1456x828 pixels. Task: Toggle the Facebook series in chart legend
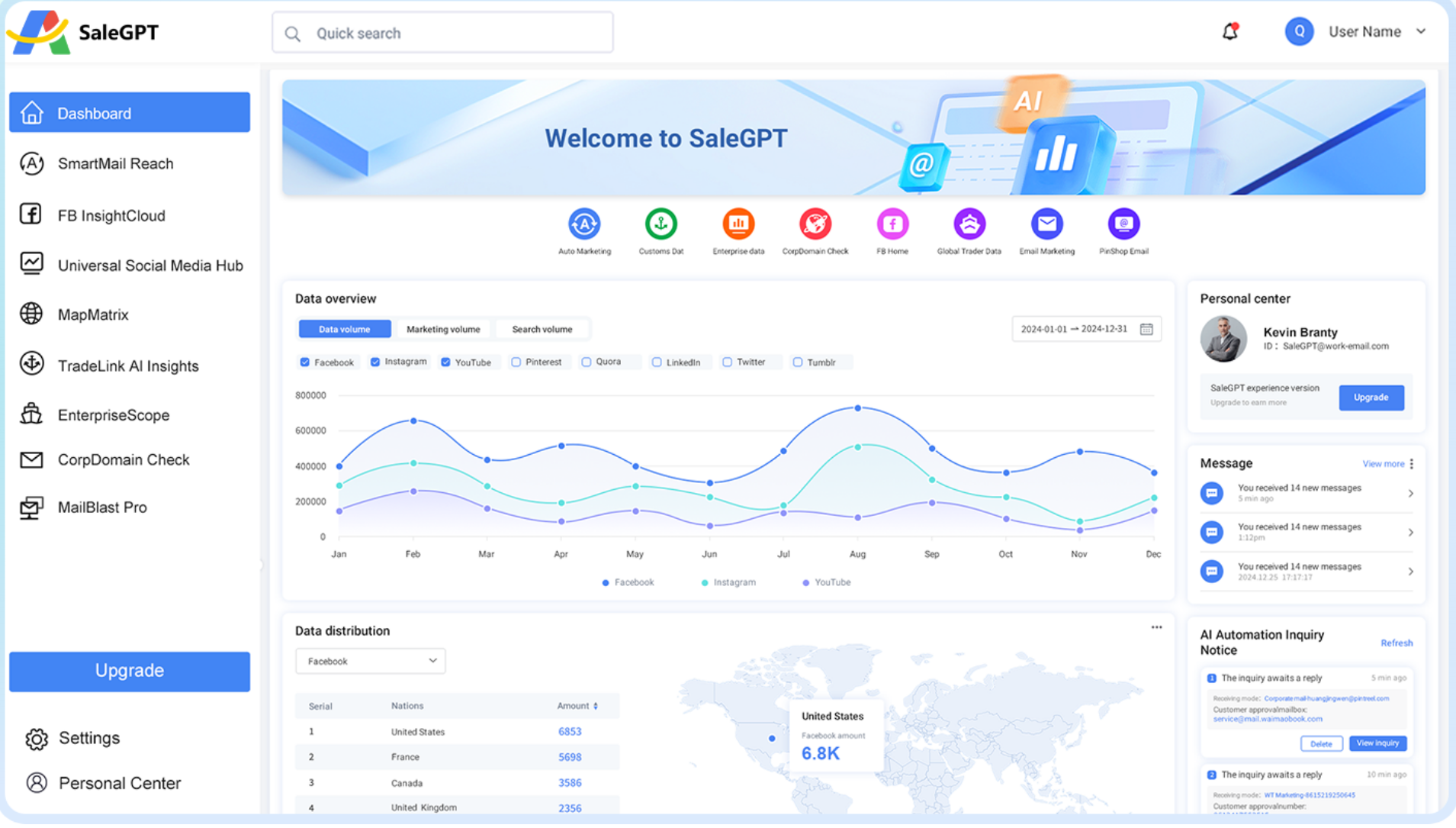[x=628, y=582]
